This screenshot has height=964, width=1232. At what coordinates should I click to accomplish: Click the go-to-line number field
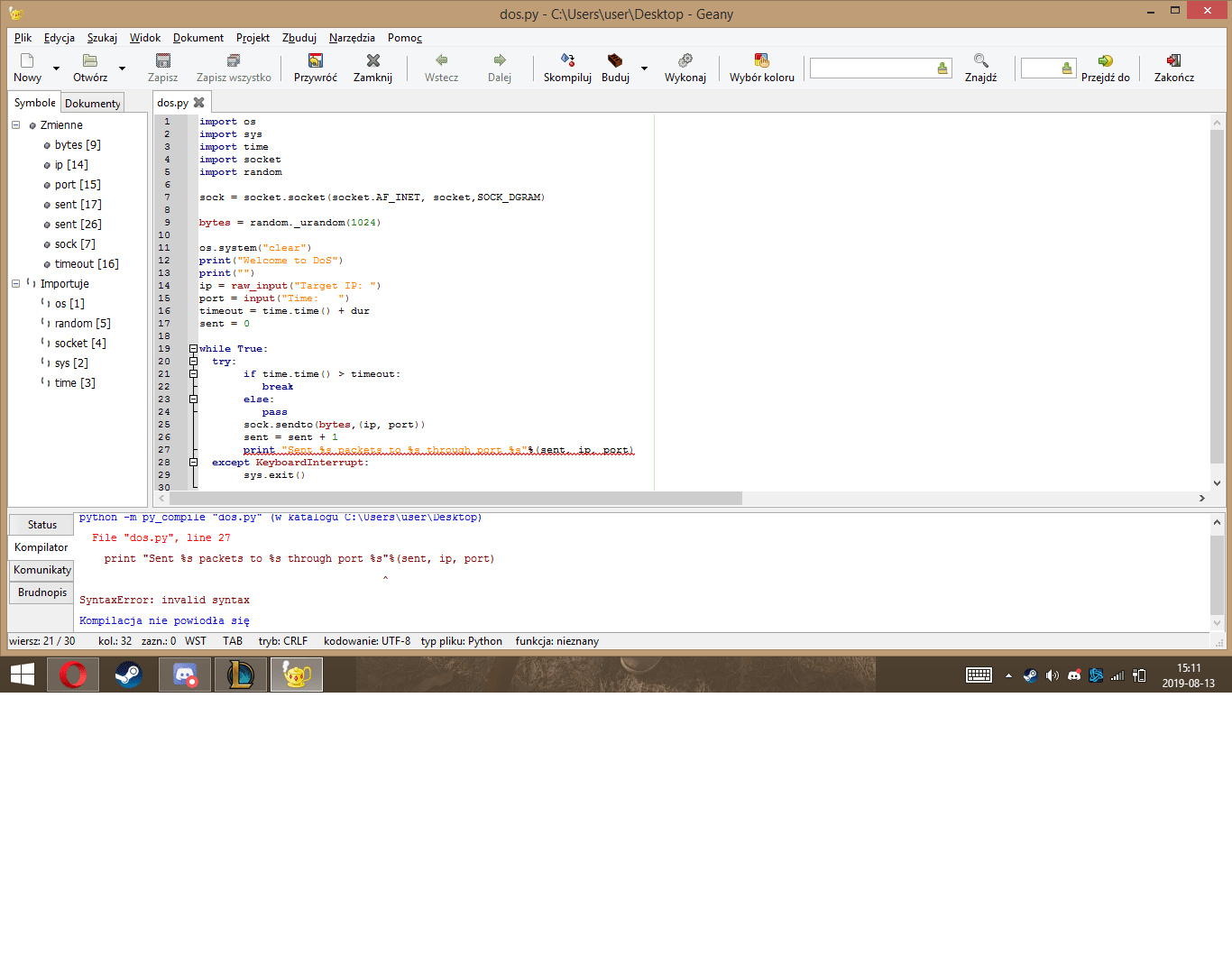(x=1040, y=69)
